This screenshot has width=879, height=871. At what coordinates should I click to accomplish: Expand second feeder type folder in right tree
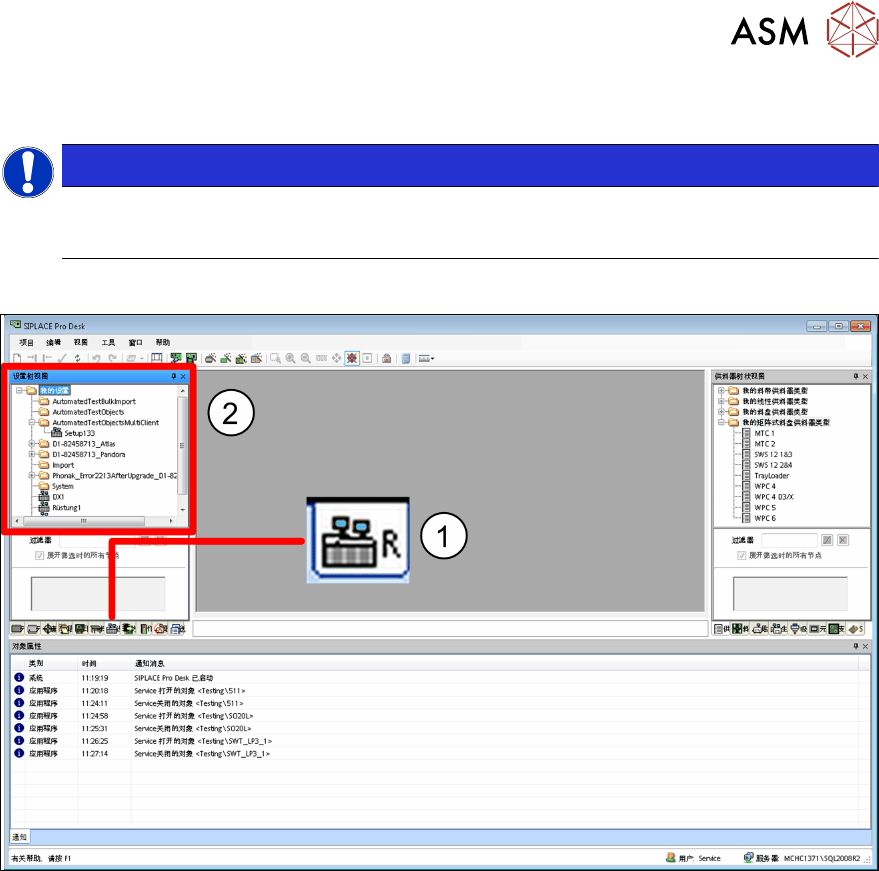[x=721, y=401]
